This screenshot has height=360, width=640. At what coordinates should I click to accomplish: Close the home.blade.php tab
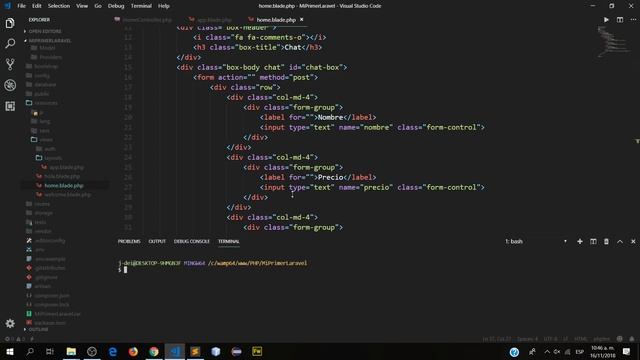tap(302, 20)
